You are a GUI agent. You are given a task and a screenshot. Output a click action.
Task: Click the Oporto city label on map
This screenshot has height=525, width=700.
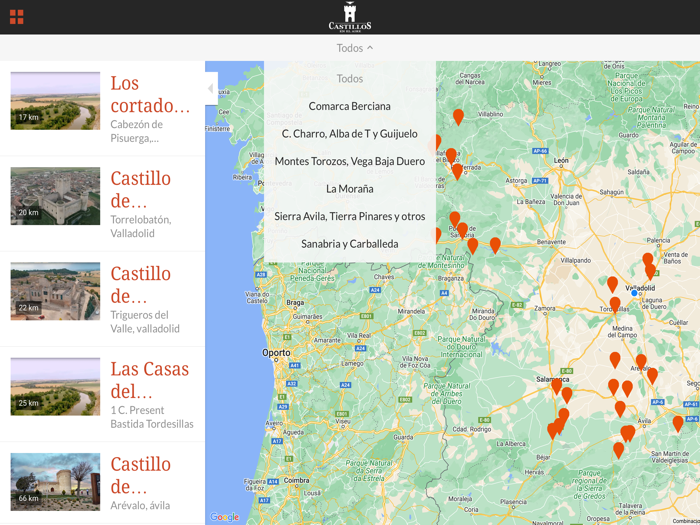(x=276, y=353)
